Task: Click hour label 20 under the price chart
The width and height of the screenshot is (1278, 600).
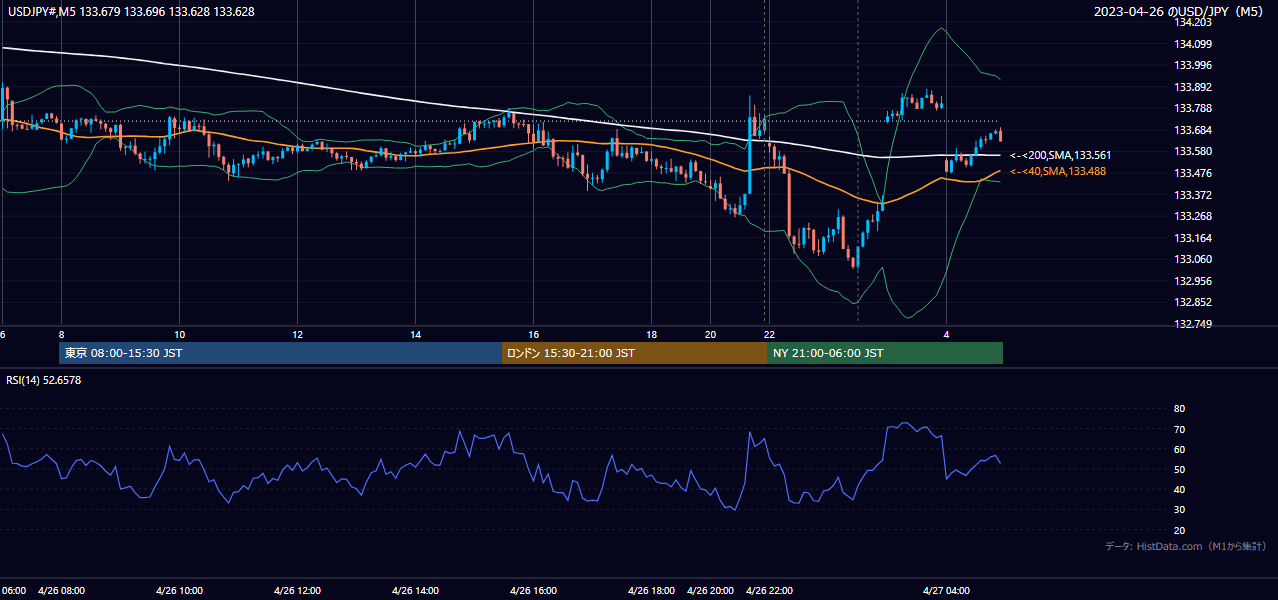Action: tap(711, 334)
